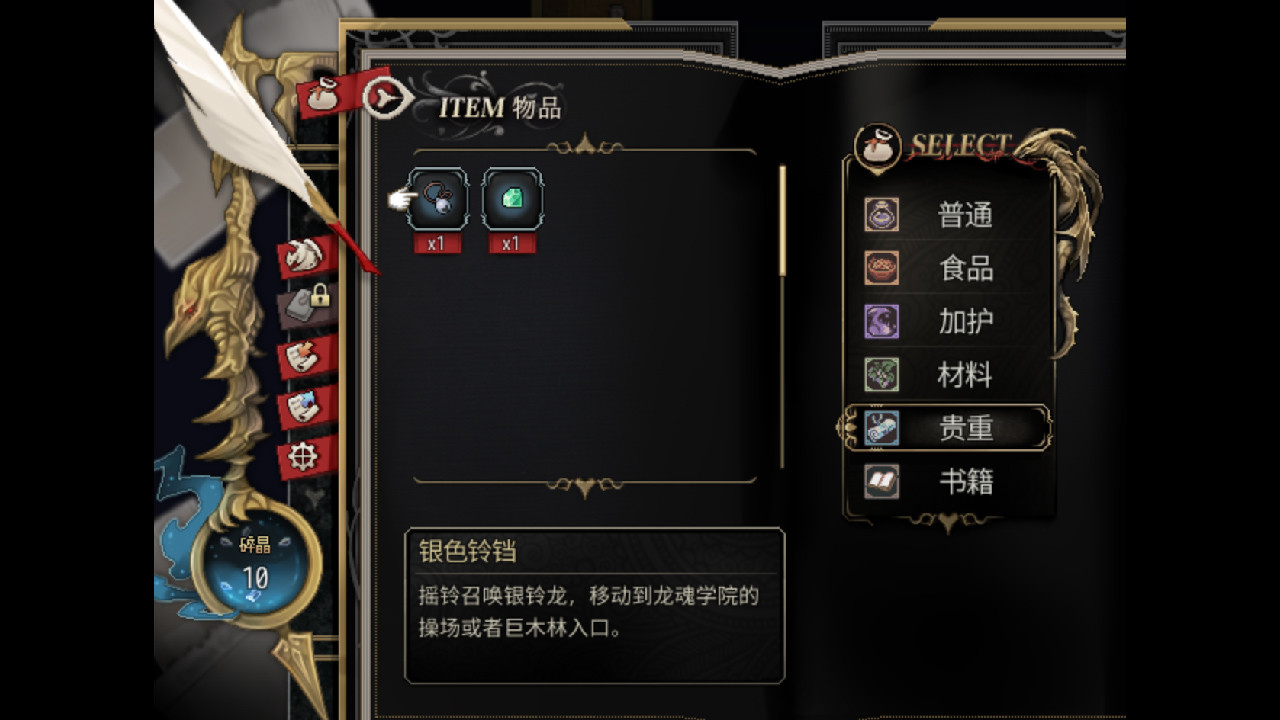
Task: Click the item list scrollbar
Action: point(782,316)
